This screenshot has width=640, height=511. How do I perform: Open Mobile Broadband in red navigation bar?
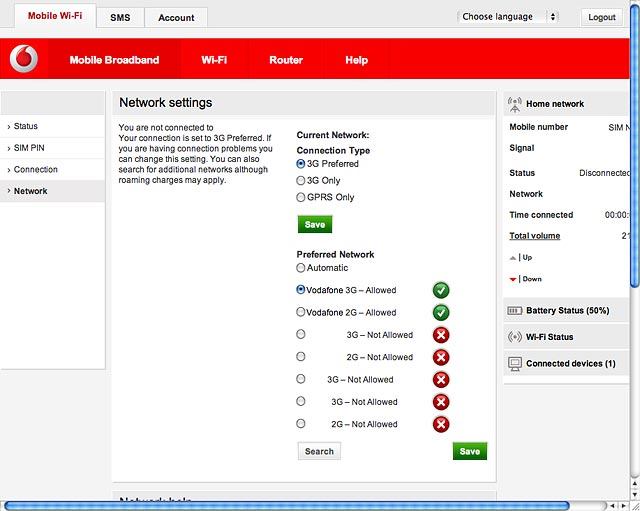[114, 60]
